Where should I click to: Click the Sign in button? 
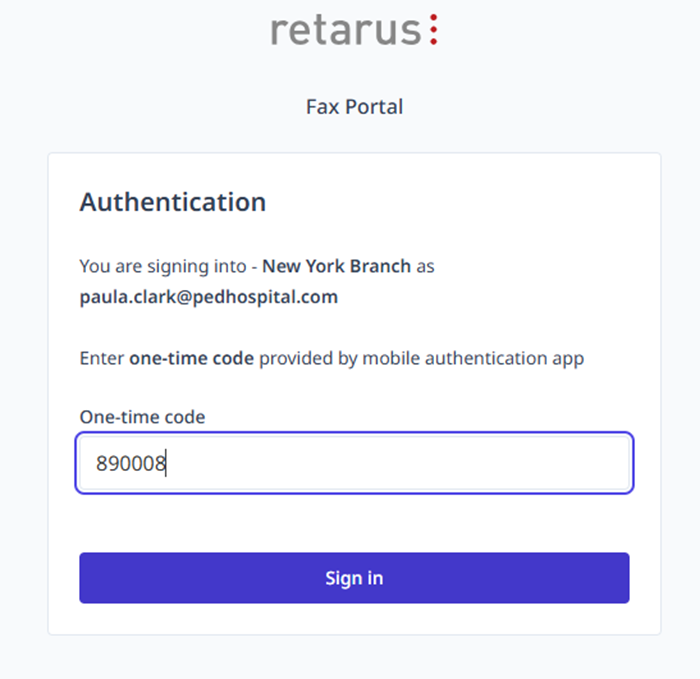click(354, 578)
